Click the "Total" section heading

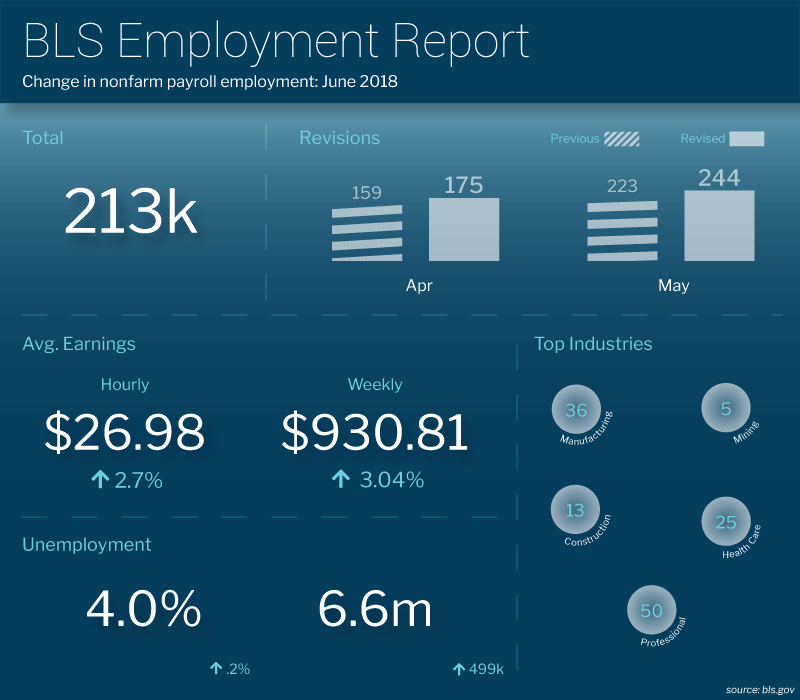[x=43, y=138]
